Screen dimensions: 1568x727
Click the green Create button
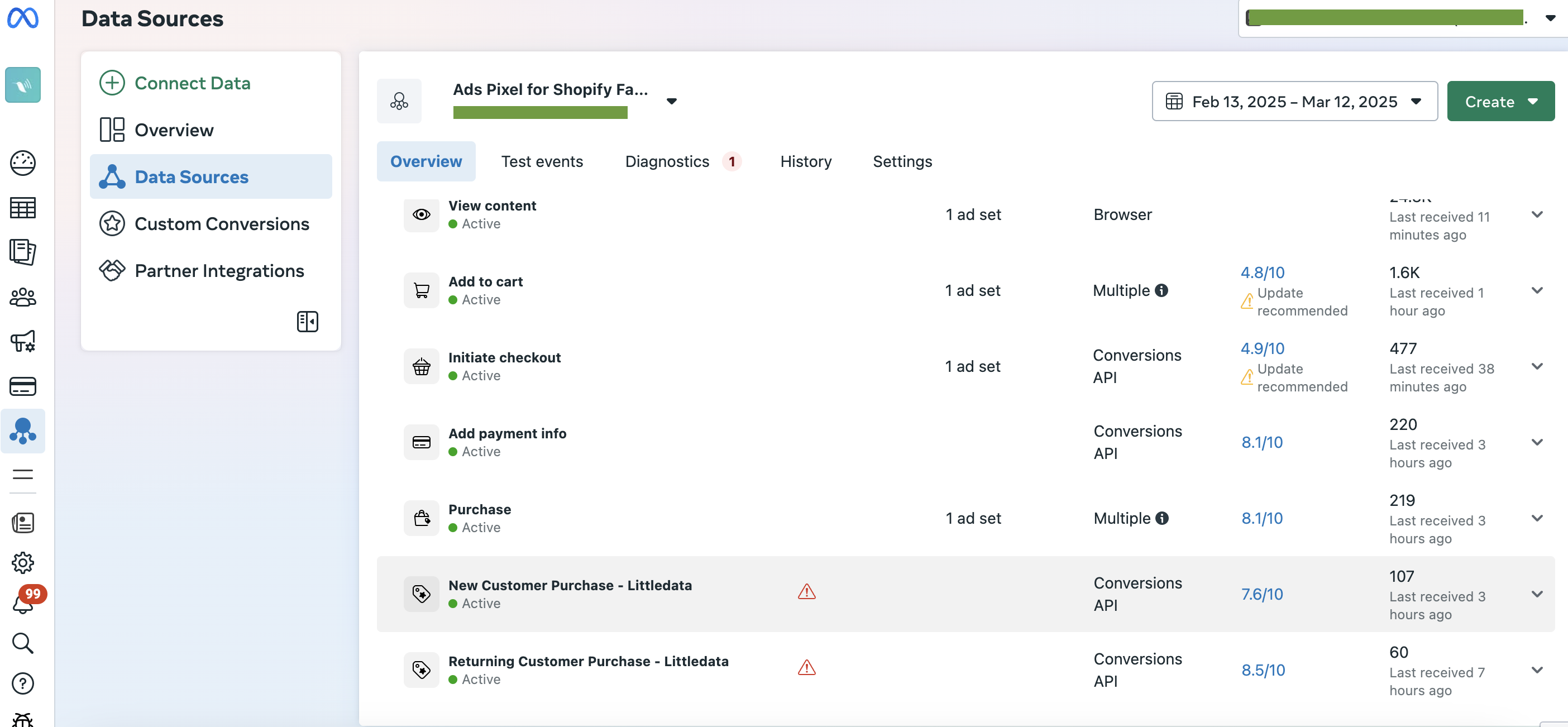click(1500, 101)
